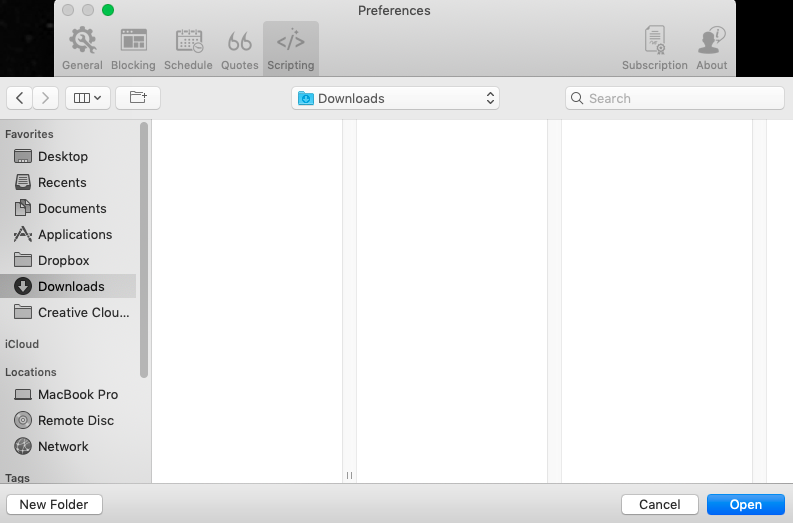
Task: Select Remote Disc location
Action: point(68,420)
